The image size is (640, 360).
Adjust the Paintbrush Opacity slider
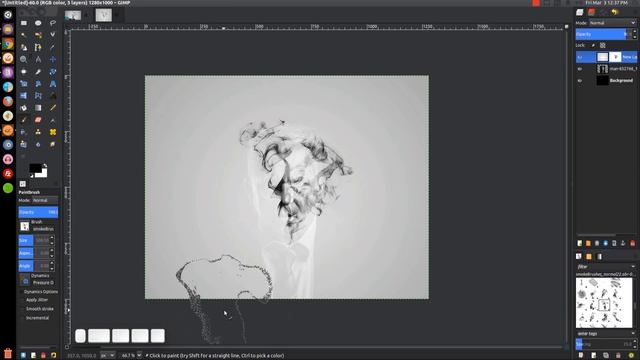point(38,212)
